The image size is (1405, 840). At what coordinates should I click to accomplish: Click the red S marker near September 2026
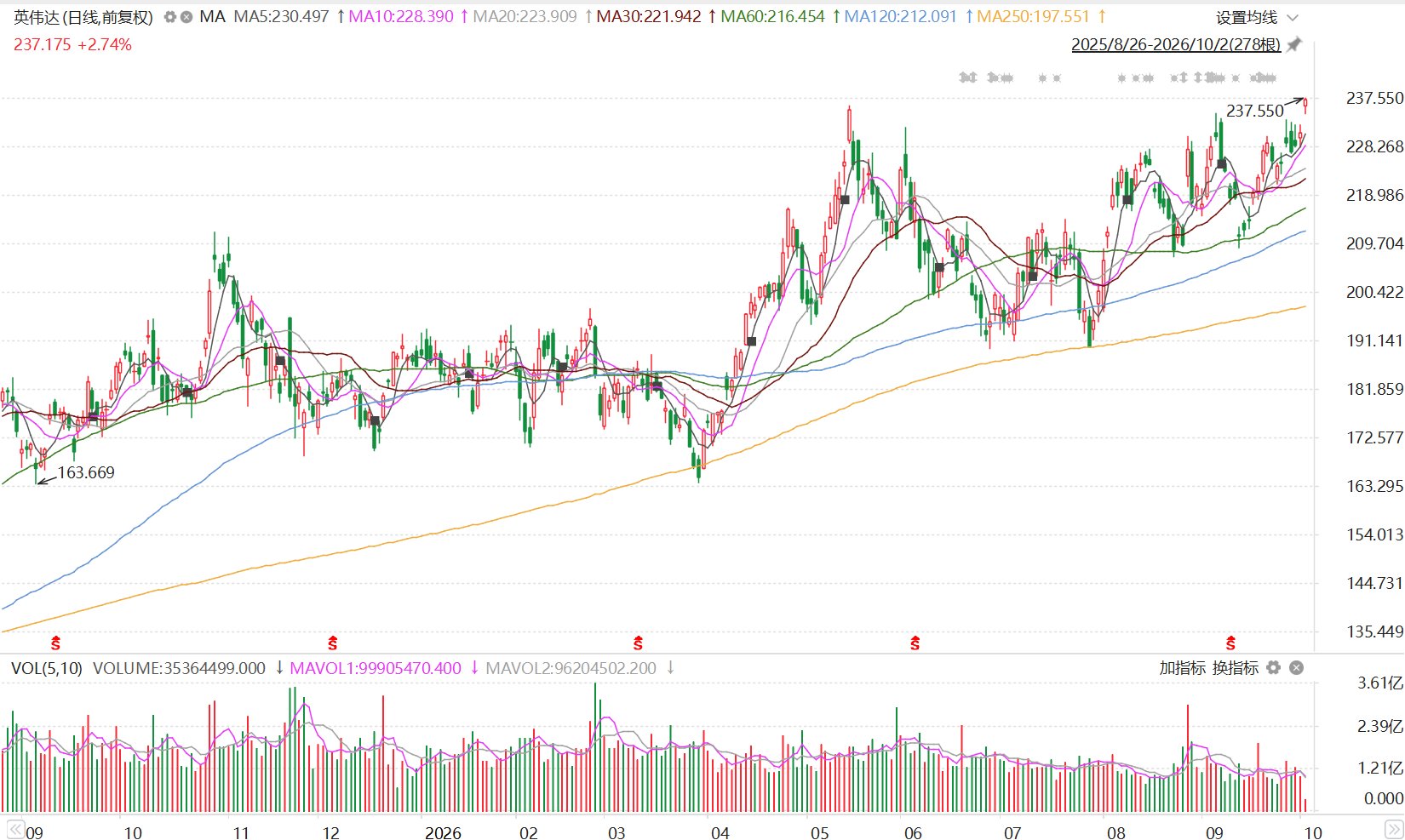(1230, 643)
